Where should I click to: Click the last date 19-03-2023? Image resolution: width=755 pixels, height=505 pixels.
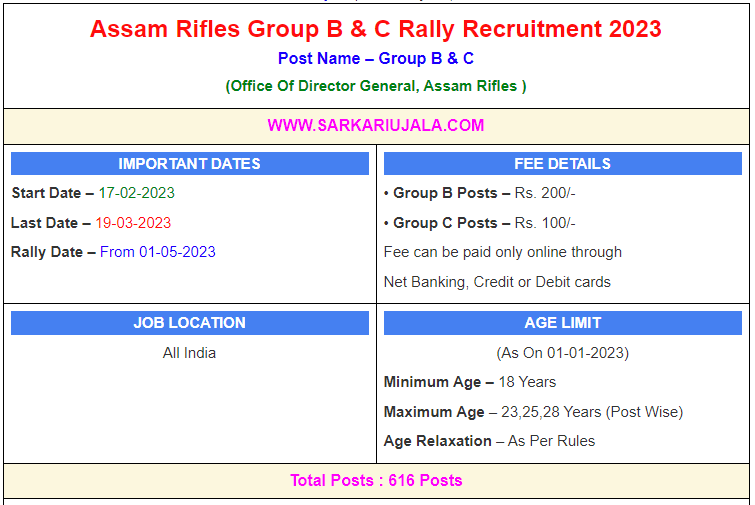tap(133, 223)
